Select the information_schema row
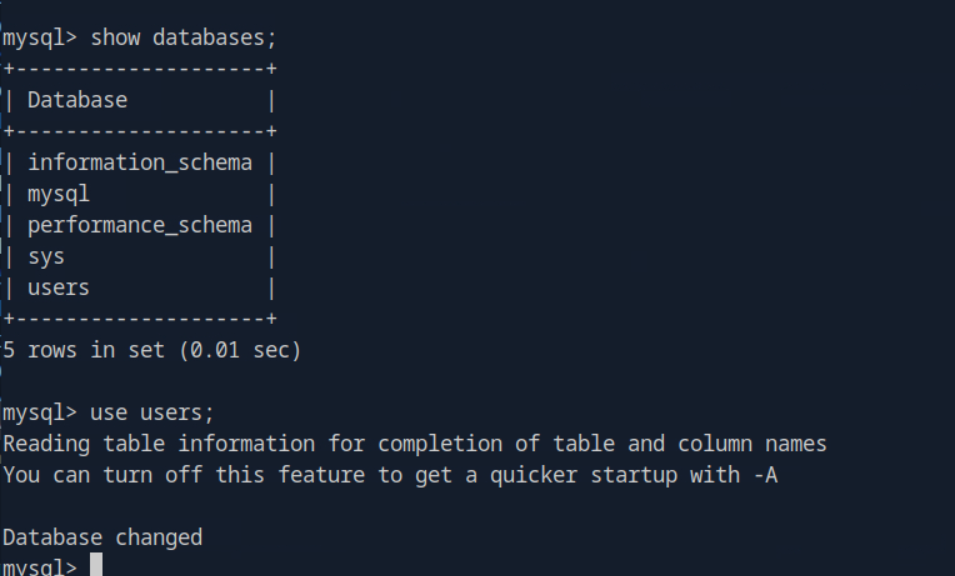This screenshot has height=576, width=955. (139, 162)
